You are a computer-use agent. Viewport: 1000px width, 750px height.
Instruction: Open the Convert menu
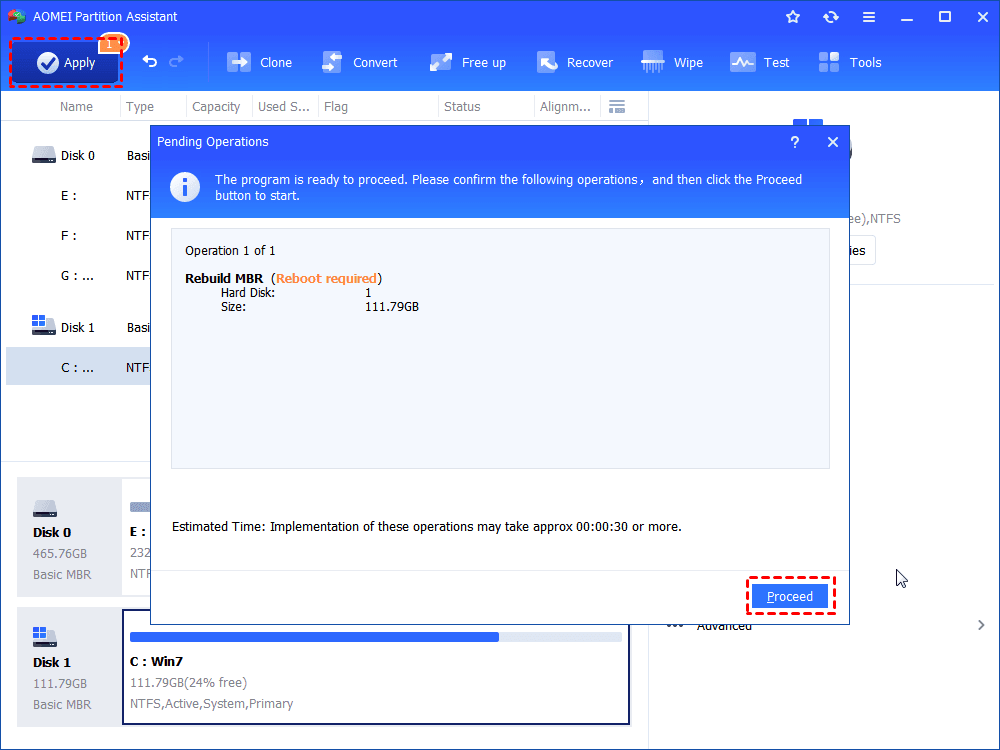[x=359, y=62]
